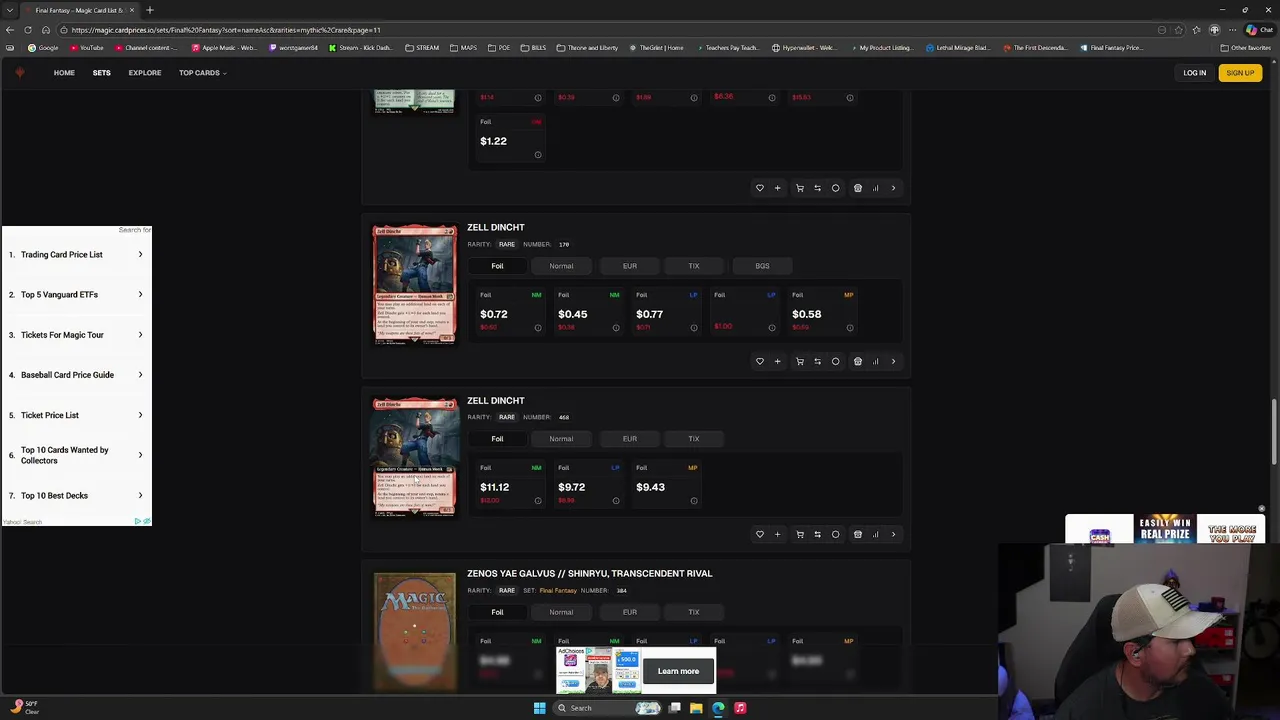This screenshot has height=720, width=1280.
Task: Click cart icon for Zell Dincht #468
Action: click(799, 534)
